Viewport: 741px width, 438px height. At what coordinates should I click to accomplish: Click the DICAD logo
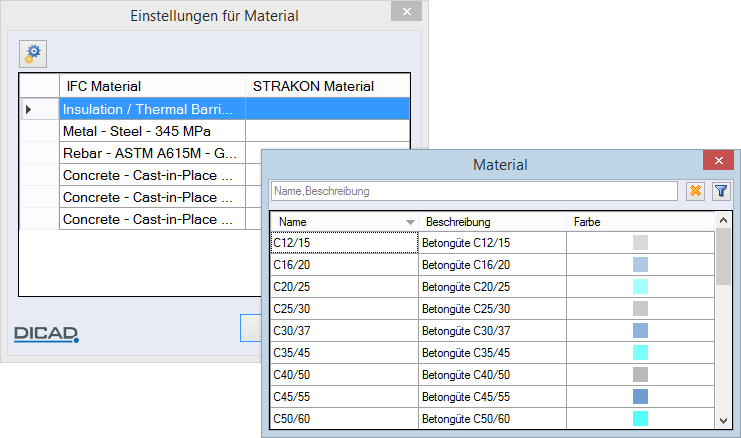(46, 334)
